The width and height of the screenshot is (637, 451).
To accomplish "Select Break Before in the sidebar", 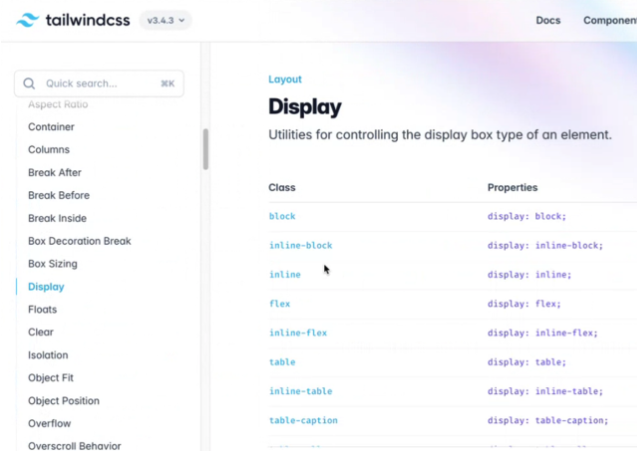I will [x=58, y=195].
